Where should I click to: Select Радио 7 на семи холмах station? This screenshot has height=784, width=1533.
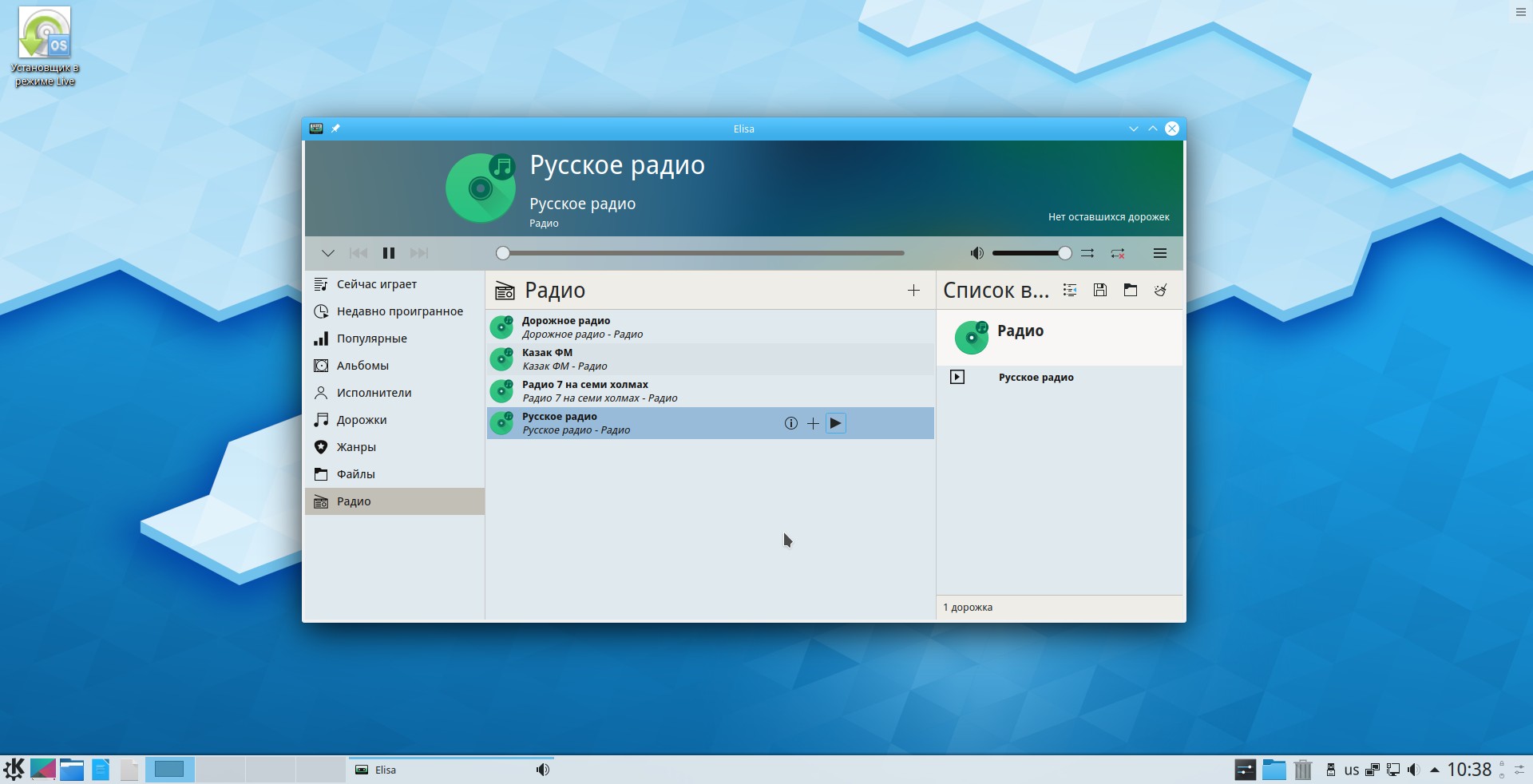pyautogui.click(x=711, y=391)
